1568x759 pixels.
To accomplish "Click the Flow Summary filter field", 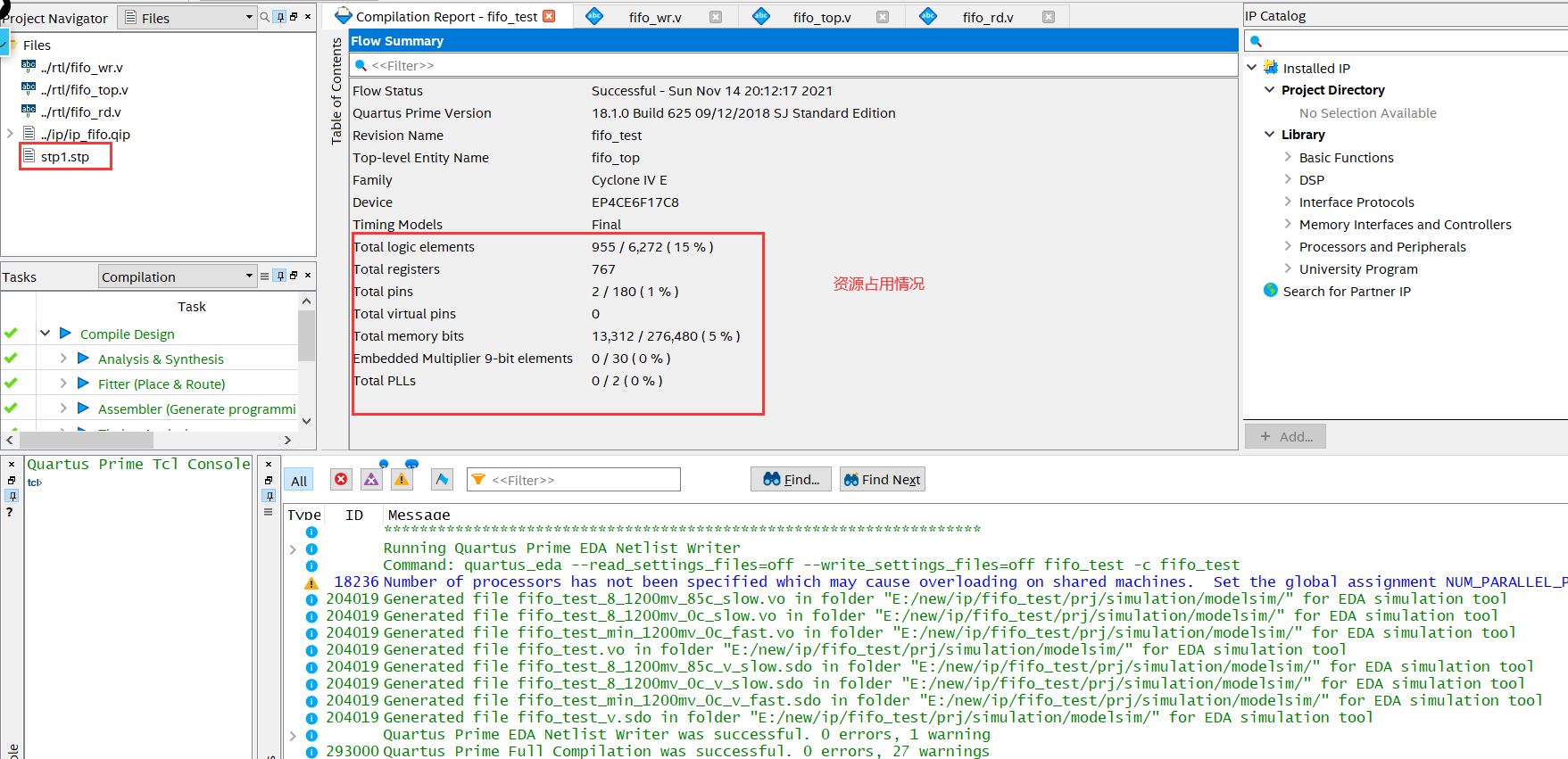I will 793,65.
